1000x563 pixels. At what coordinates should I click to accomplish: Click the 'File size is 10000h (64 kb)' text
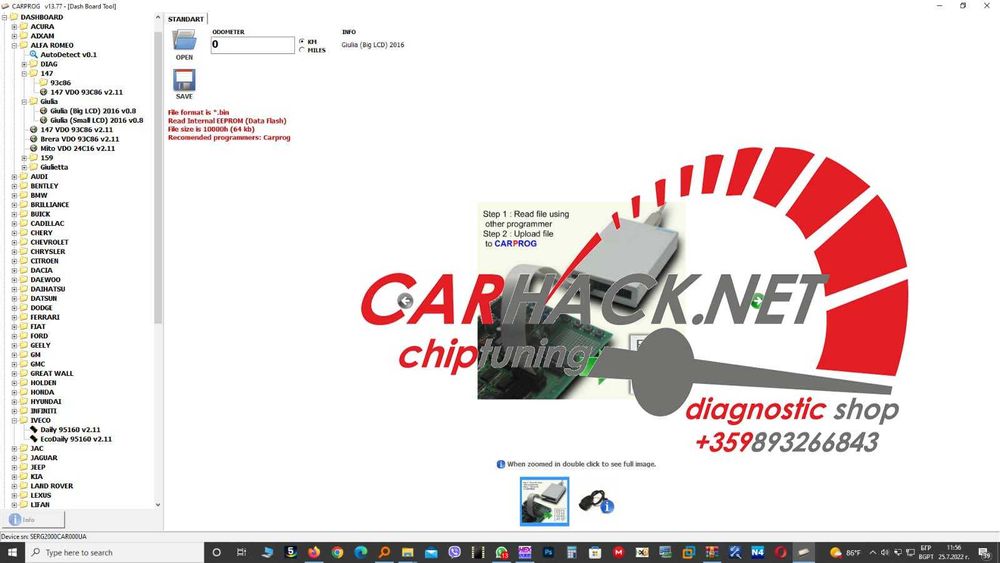point(211,129)
